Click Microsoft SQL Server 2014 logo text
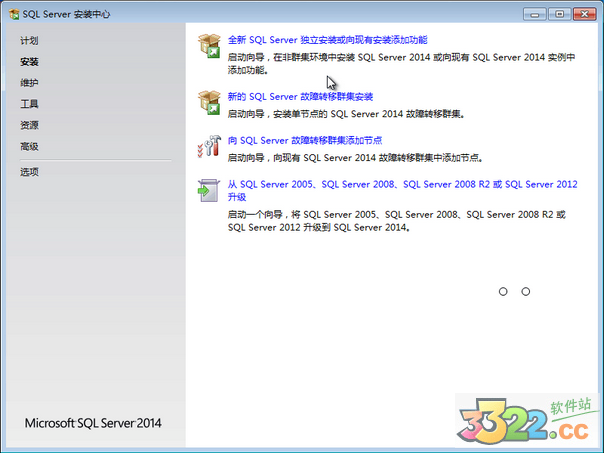The image size is (605, 453). 93,423
